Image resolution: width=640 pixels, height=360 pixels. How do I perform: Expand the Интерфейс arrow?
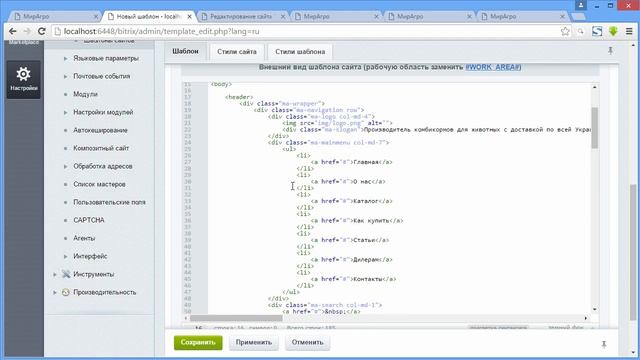tap(65, 256)
